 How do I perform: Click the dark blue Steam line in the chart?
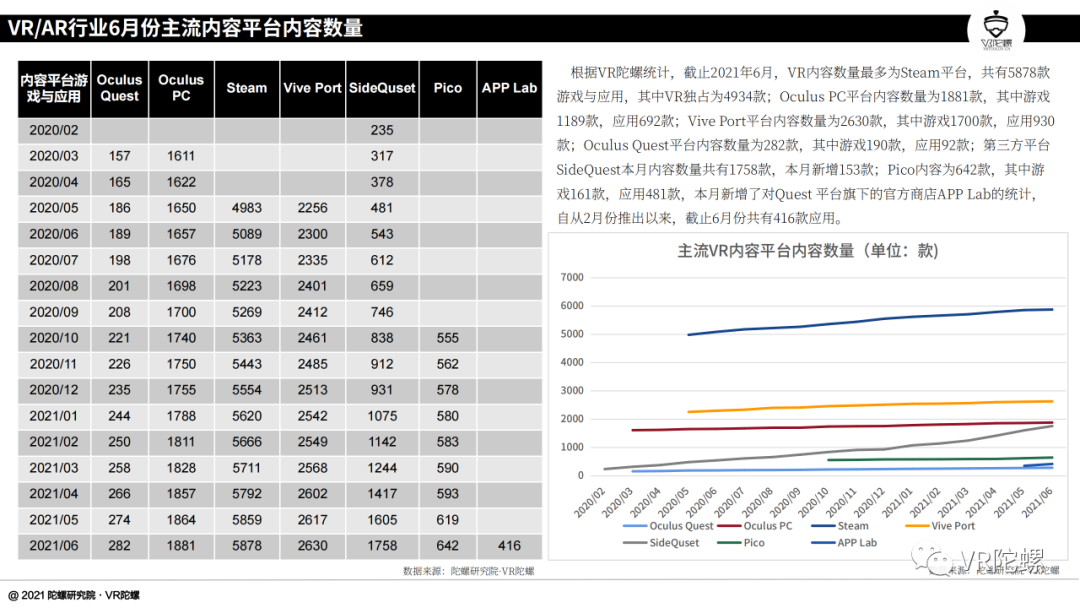pos(871,320)
